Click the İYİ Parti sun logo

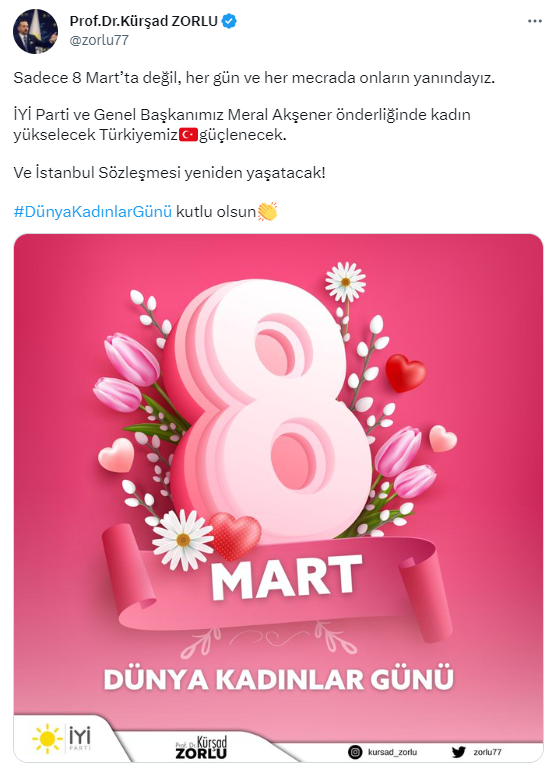[x=47, y=738]
